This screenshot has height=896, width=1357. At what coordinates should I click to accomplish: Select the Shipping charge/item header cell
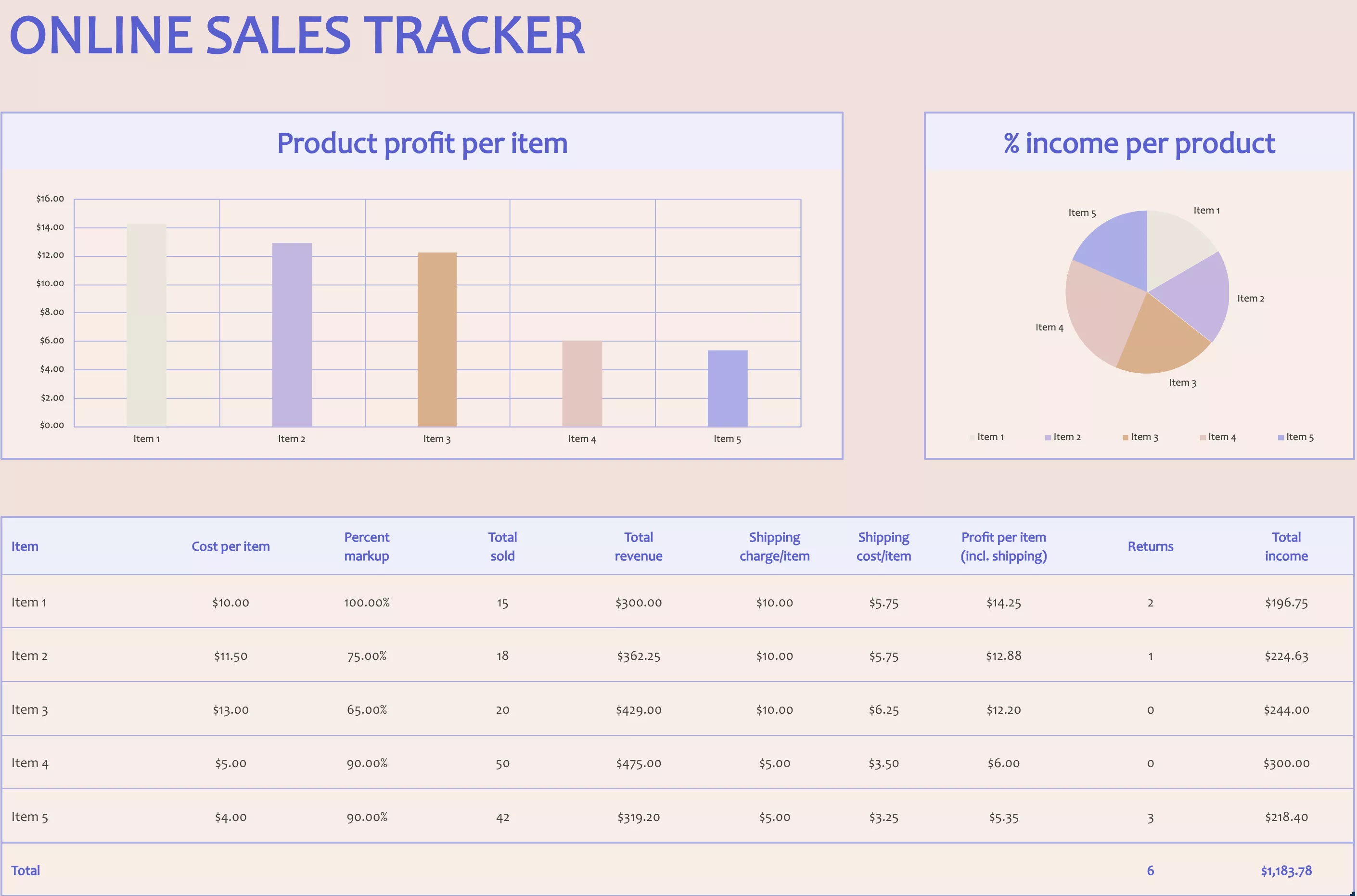tap(775, 546)
